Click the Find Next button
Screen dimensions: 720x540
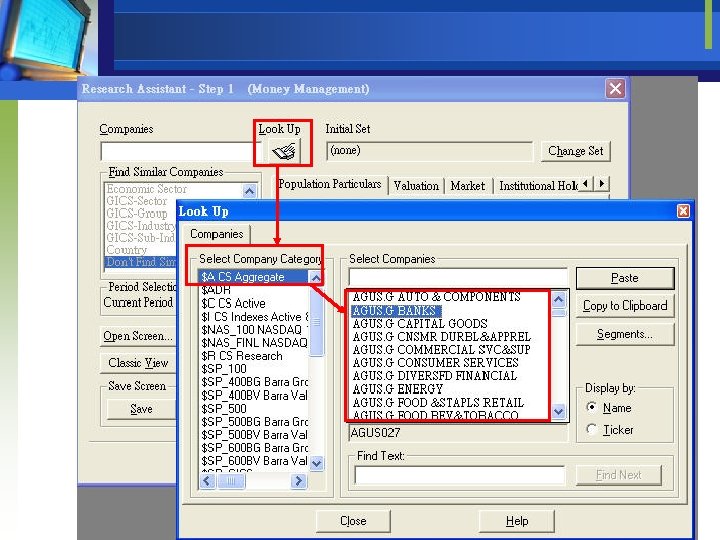(619, 475)
